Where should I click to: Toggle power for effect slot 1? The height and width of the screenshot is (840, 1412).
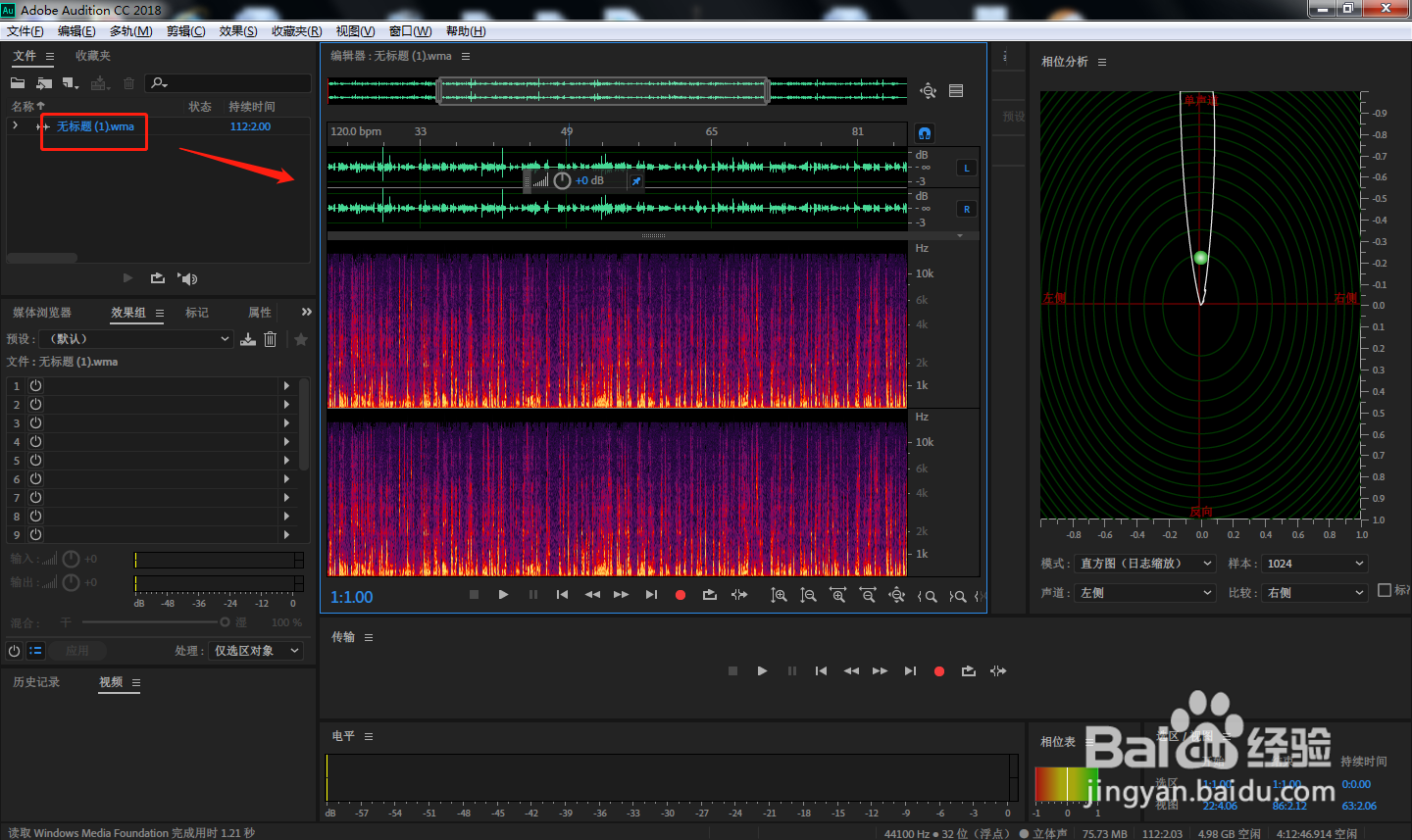point(35,386)
